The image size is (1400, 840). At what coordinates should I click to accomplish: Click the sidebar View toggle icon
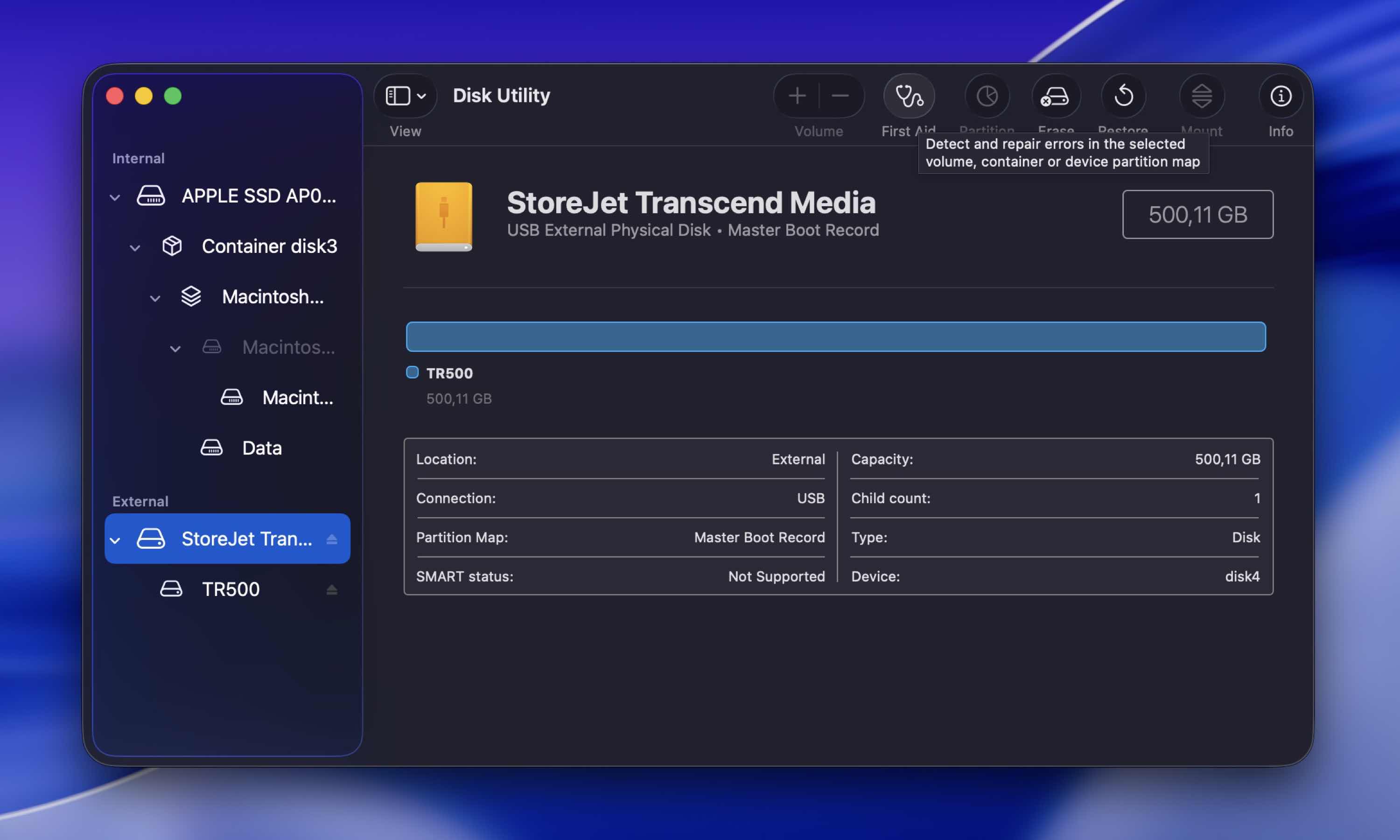(x=397, y=96)
